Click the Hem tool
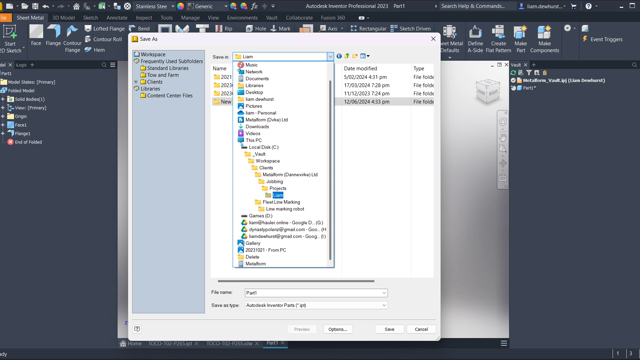640x360 pixels. point(95,50)
